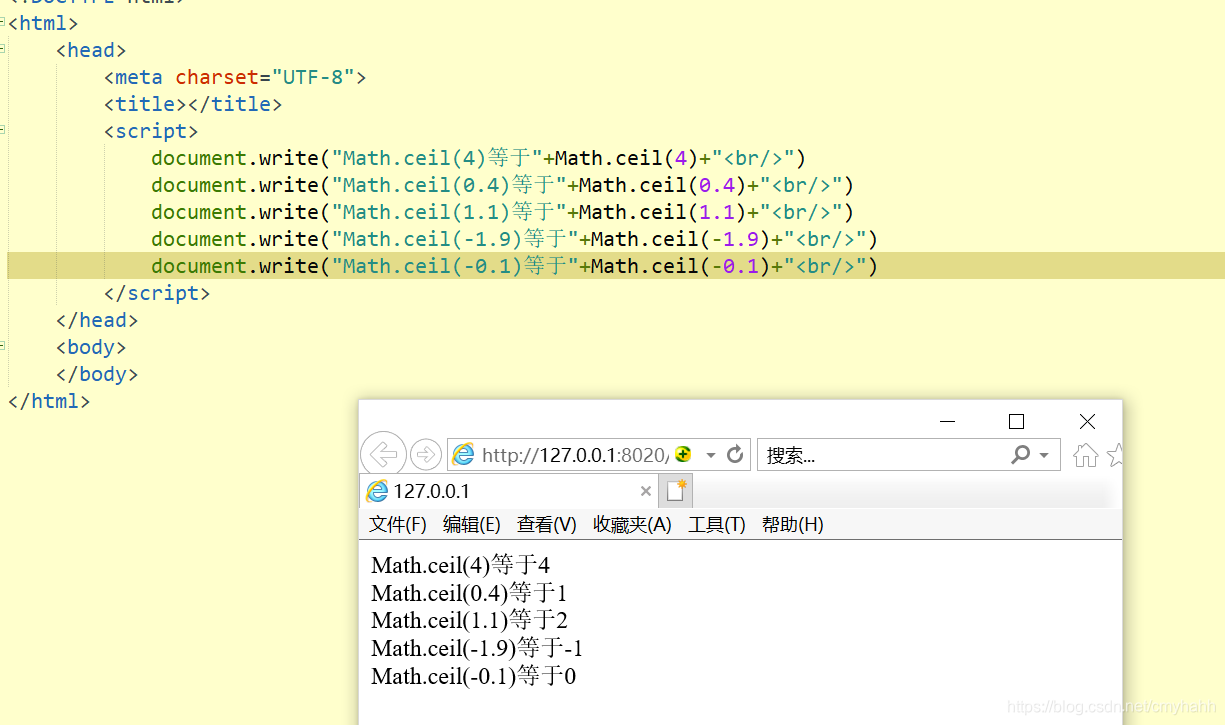1225x725 pixels.
Task: Open the 编辑(E) menu
Action: (472, 524)
